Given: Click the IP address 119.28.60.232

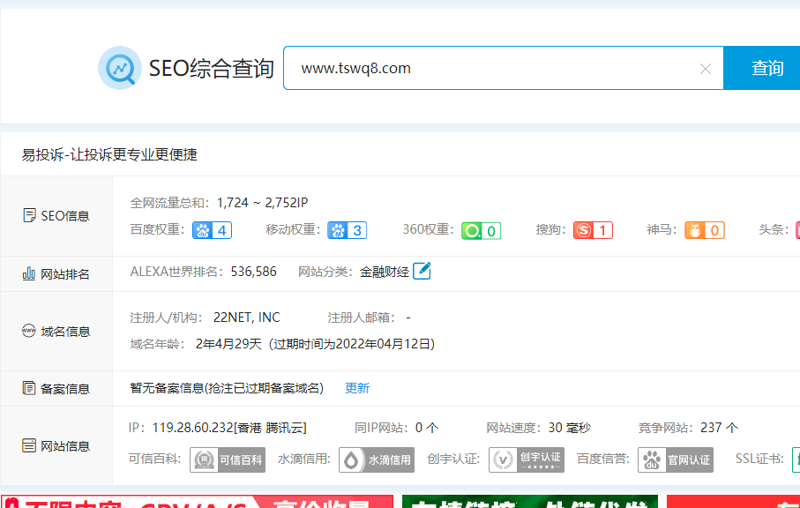Looking at the screenshot, I should click(x=192, y=427).
